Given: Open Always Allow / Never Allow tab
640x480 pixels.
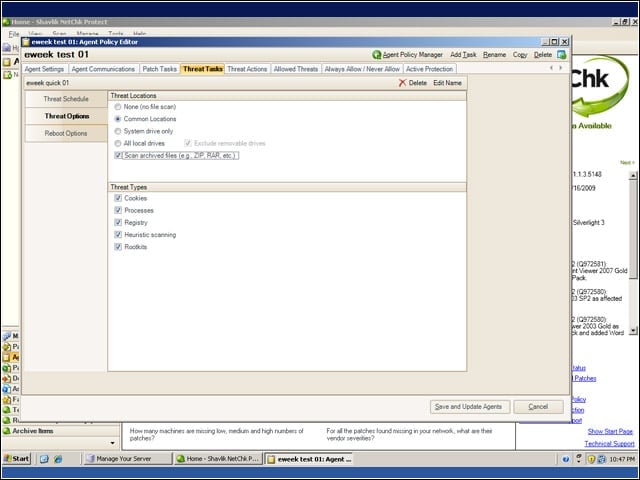Looking at the screenshot, I should (x=362, y=69).
